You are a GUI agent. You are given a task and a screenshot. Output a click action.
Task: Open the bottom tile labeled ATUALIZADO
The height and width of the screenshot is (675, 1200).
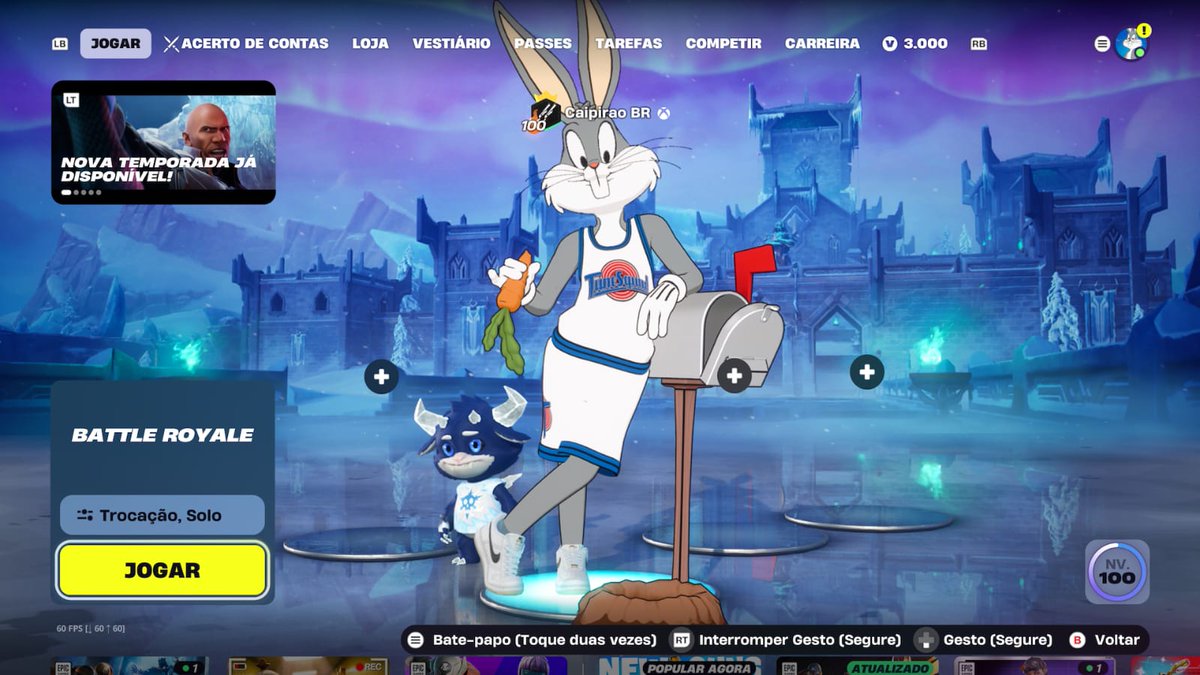point(859,666)
